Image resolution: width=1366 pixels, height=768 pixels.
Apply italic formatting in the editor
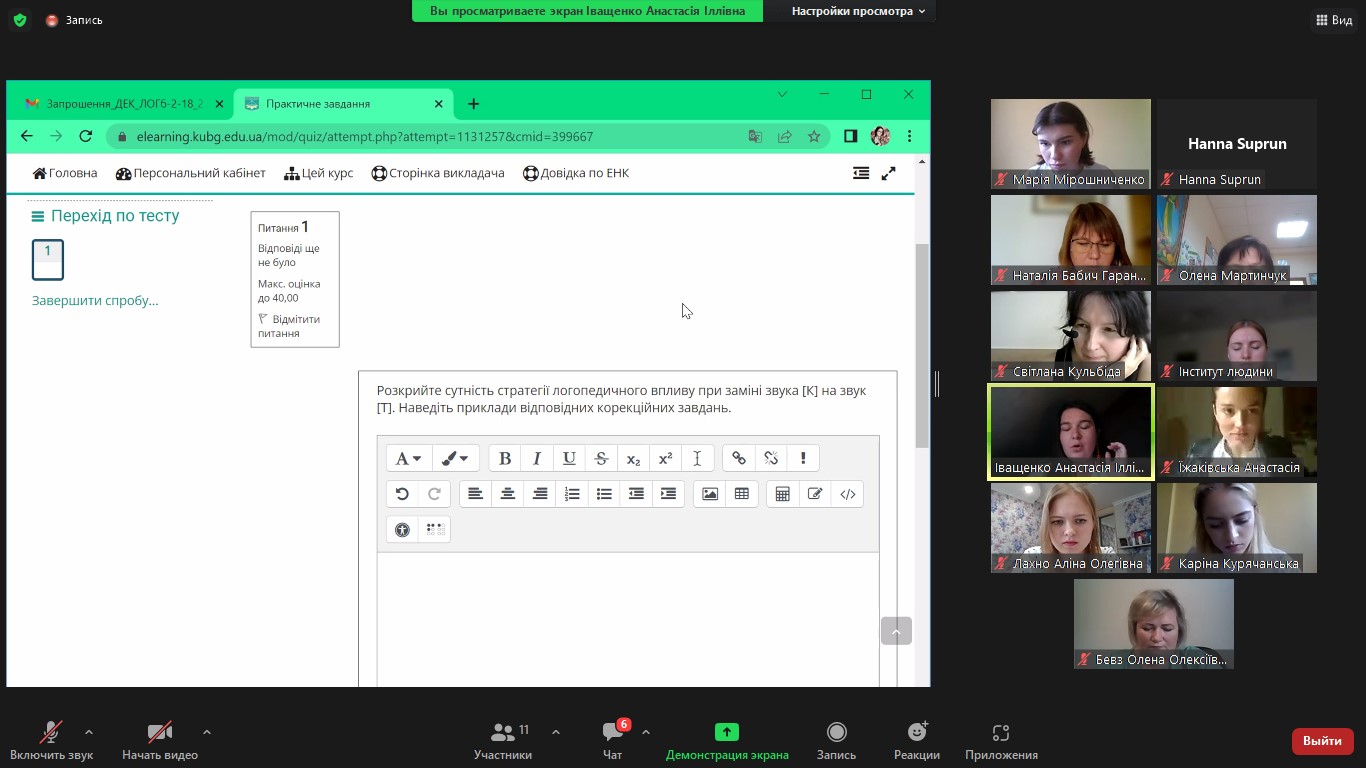pos(537,458)
